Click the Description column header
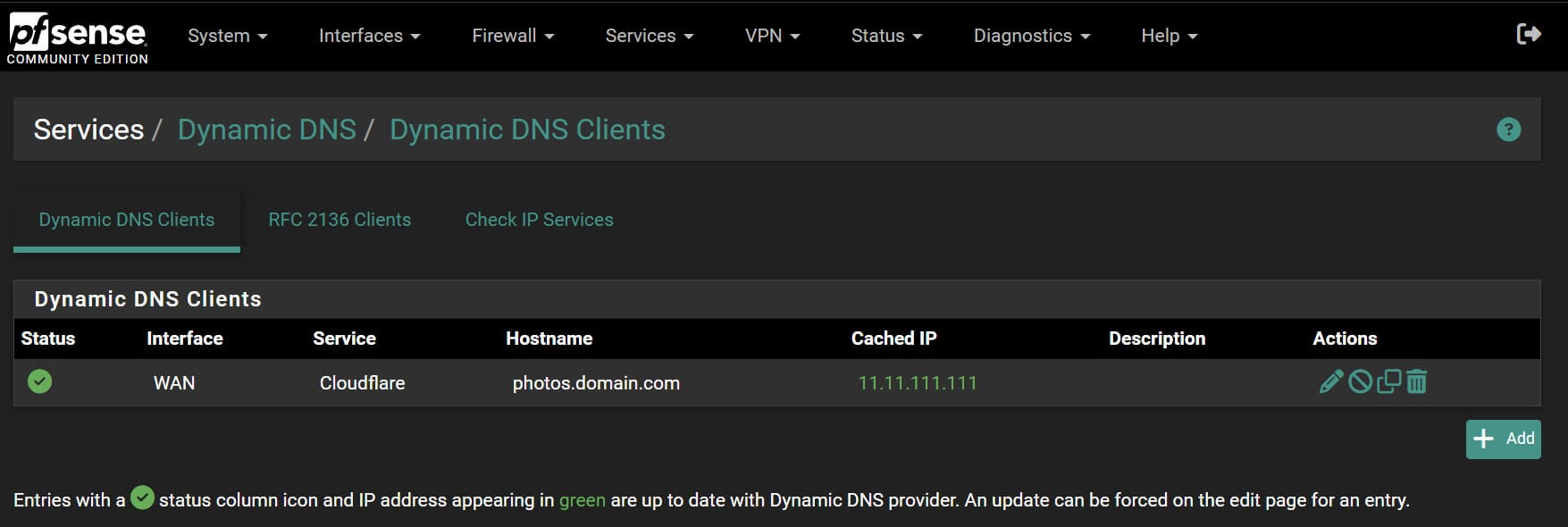Viewport: 1568px width, 527px height. click(x=1157, y=339)
